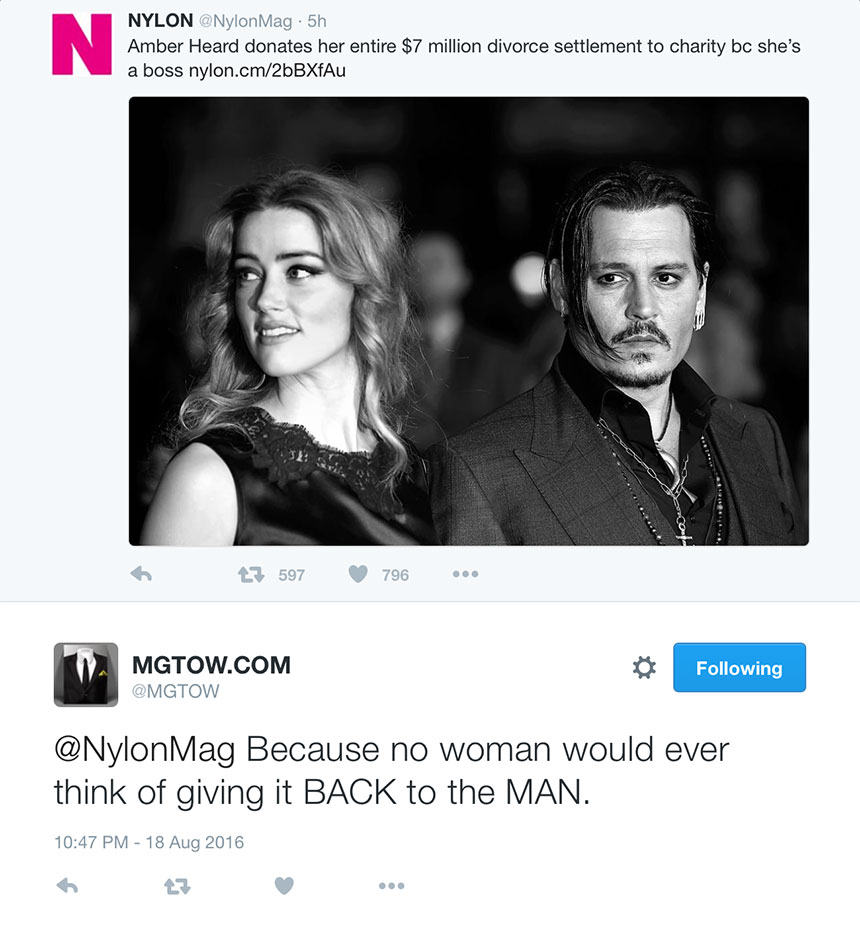Click the 10:47 PM - 18 Aug 2016 timestamp

(x=149, y=842)
